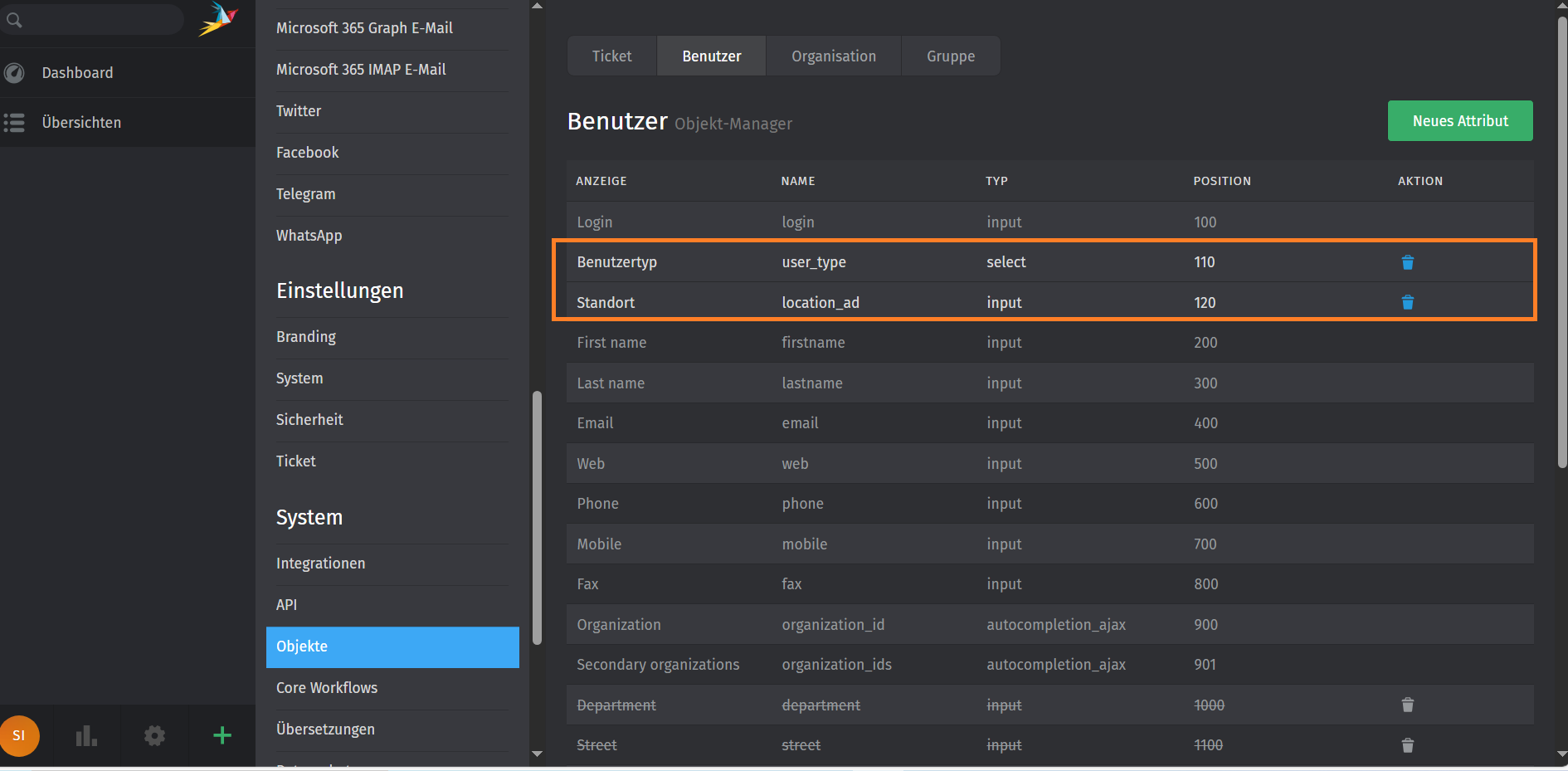Screen dimensions: 1568x771
Task: Open Core Workflows settings
Action: click(327, 688)
